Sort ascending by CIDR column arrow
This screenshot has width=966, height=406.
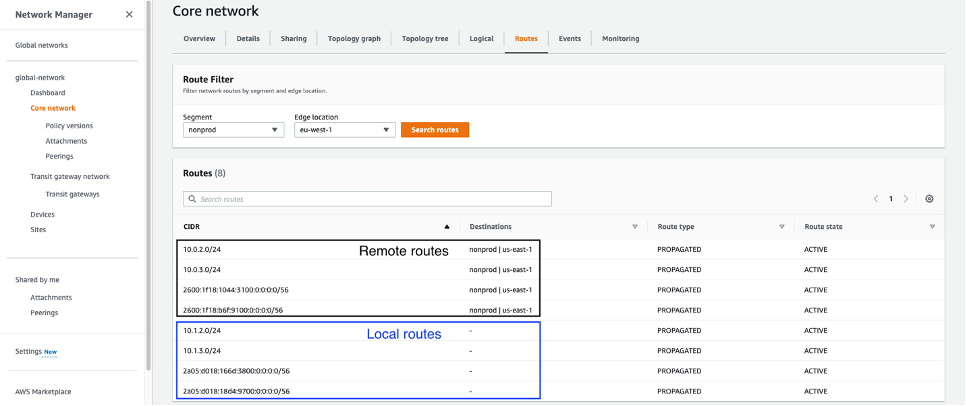pos(447,227)
